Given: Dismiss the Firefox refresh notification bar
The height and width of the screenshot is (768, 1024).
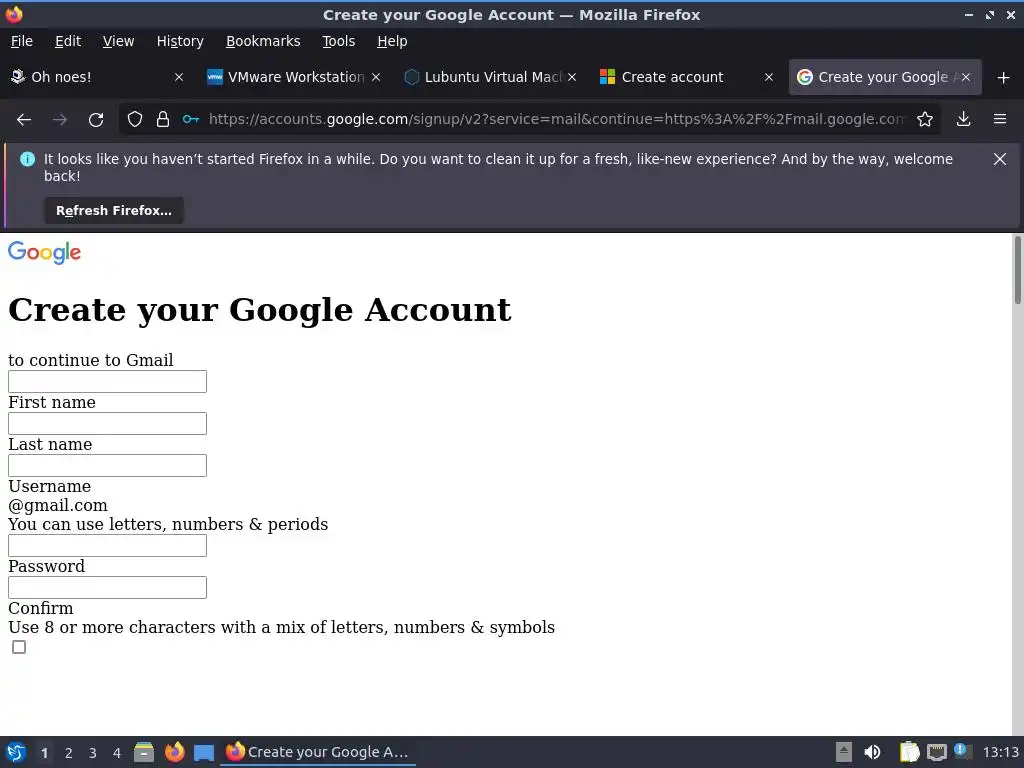Looking at the screenshot, I should pos(1000,159).
